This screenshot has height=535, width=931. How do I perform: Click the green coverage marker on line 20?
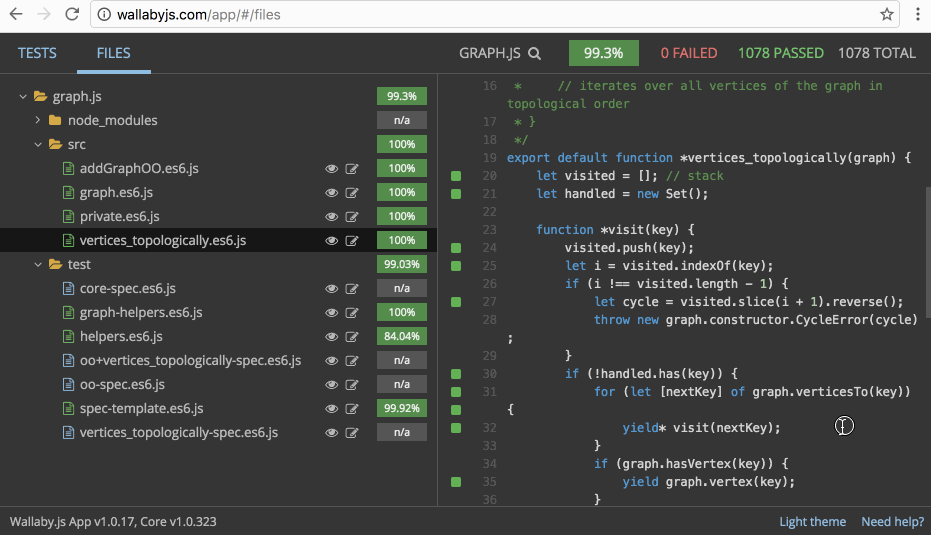click(x=456, y=176)
